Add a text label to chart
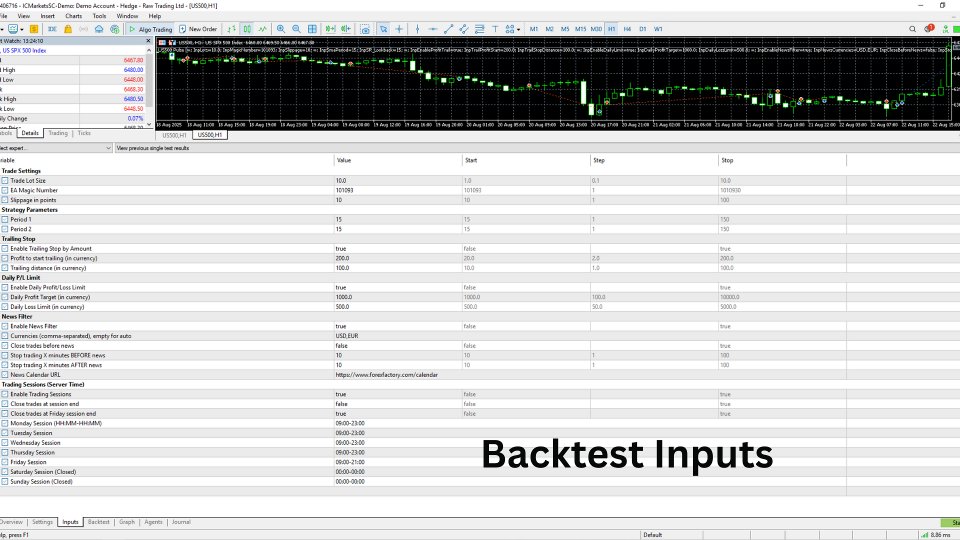 [x=495, y=29]
